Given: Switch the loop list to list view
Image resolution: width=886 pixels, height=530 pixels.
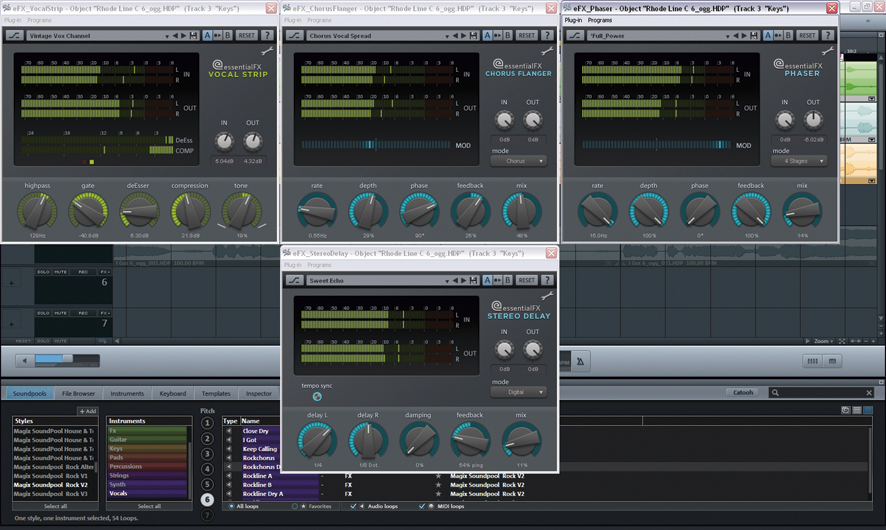Looking at the screenshot, I should pos(857,410).
